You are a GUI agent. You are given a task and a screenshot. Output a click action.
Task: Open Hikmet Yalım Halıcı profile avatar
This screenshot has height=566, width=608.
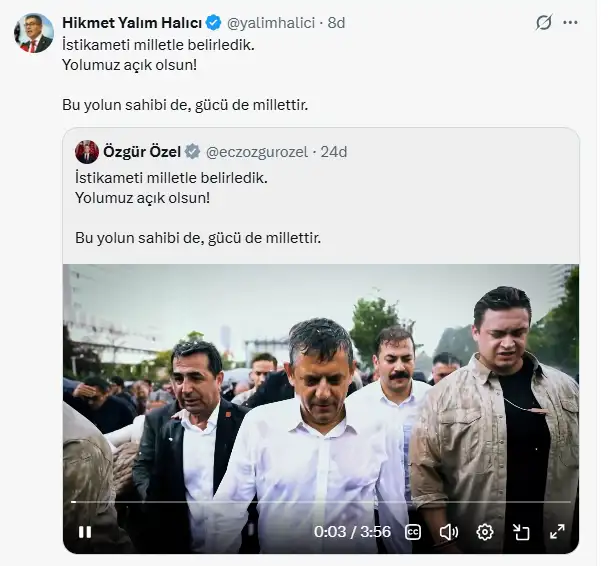coord(34,33)
